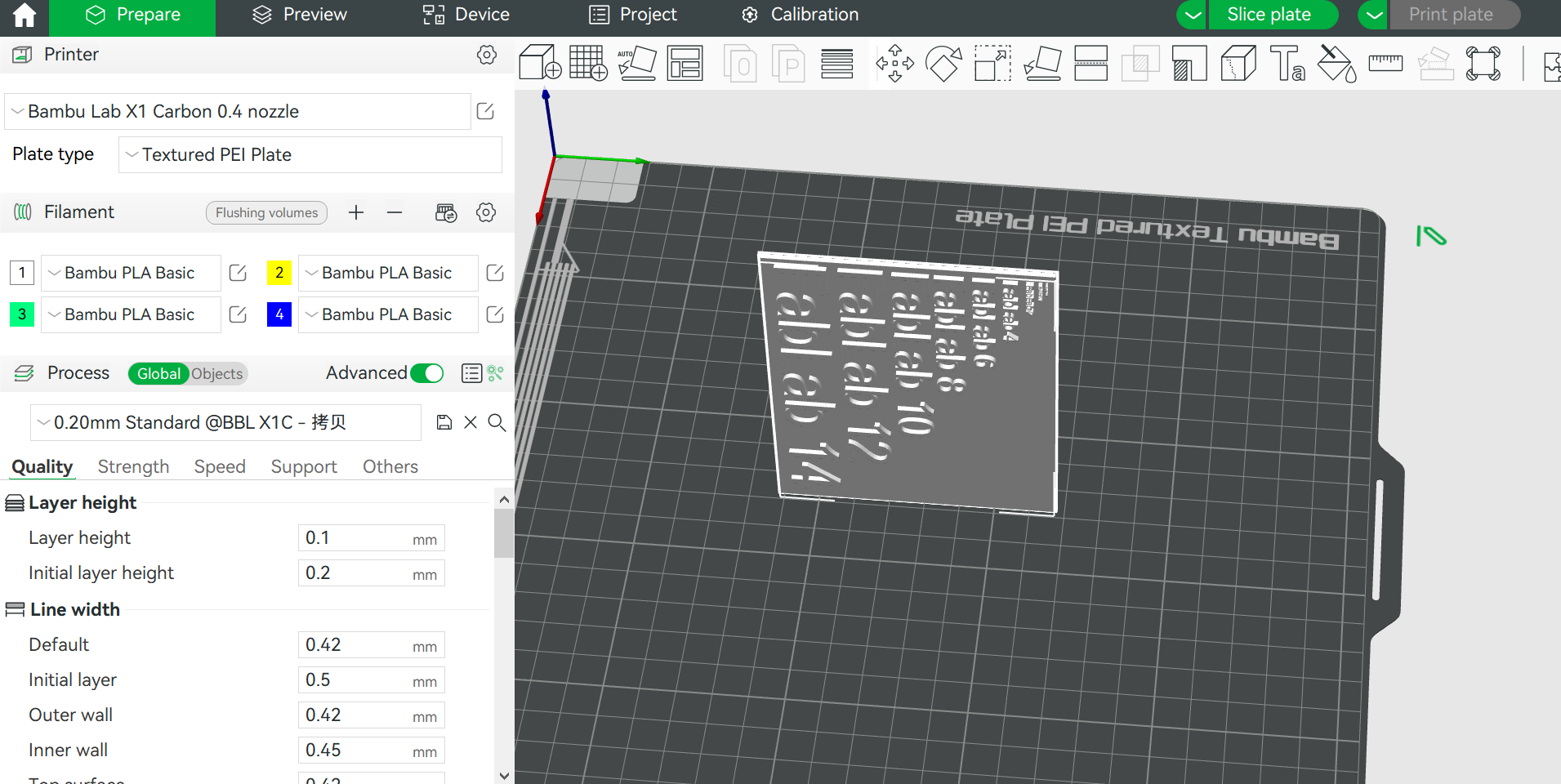Switch to Preview tab
Screen dimensions: 1561x784
click(300, 15)
